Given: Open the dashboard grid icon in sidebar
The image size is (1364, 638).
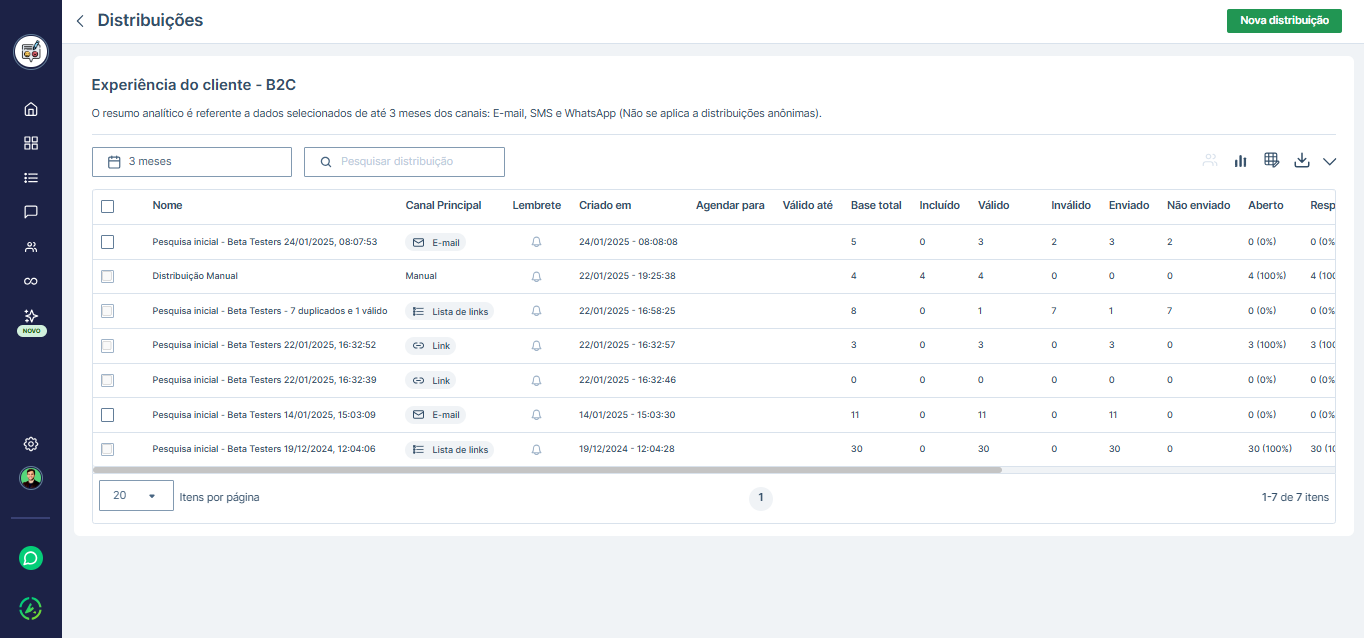Looking at the screenshot, I should pyautogui.click(x=31, y=143).
